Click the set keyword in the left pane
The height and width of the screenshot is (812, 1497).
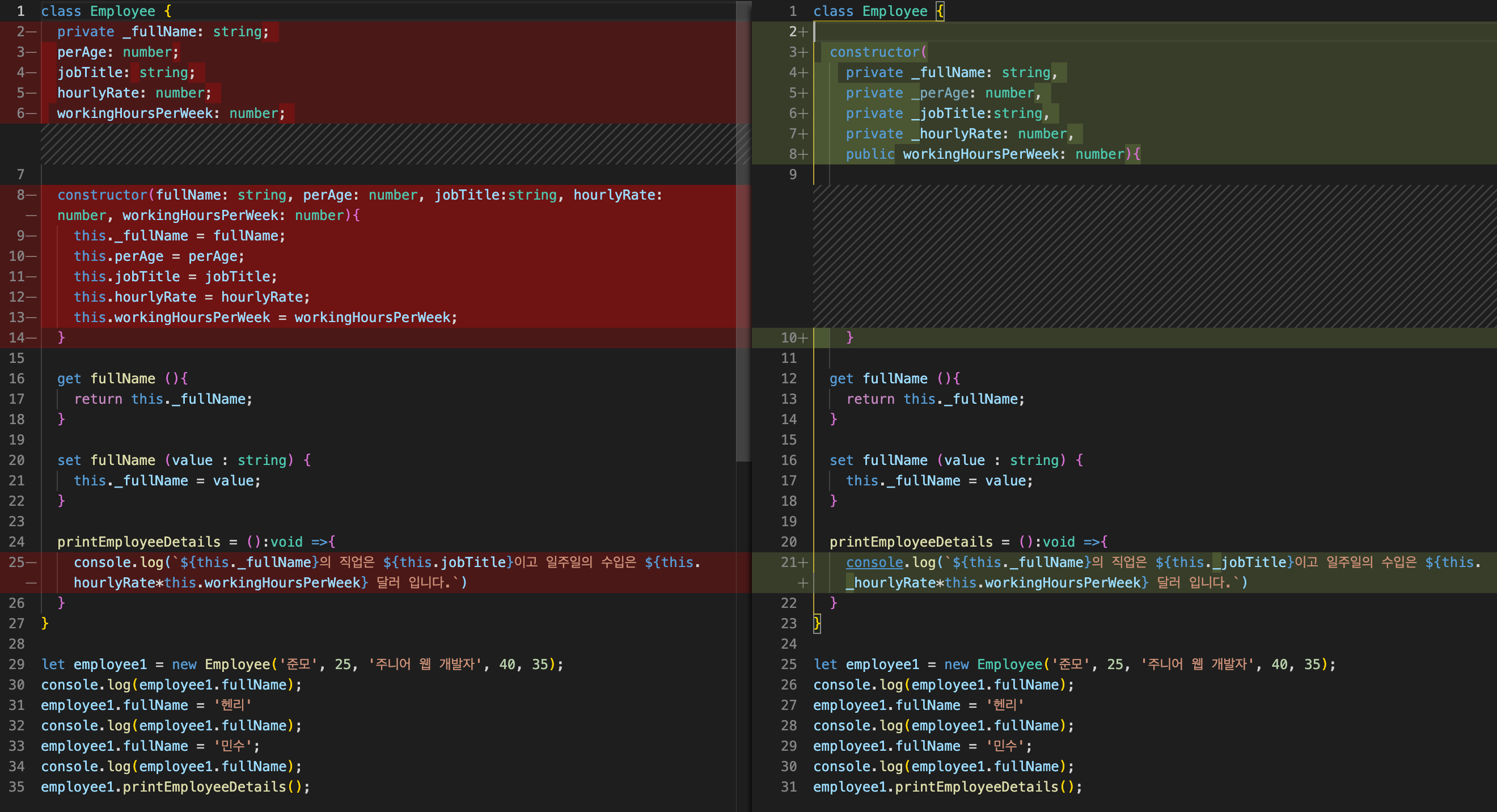(69, 460)
